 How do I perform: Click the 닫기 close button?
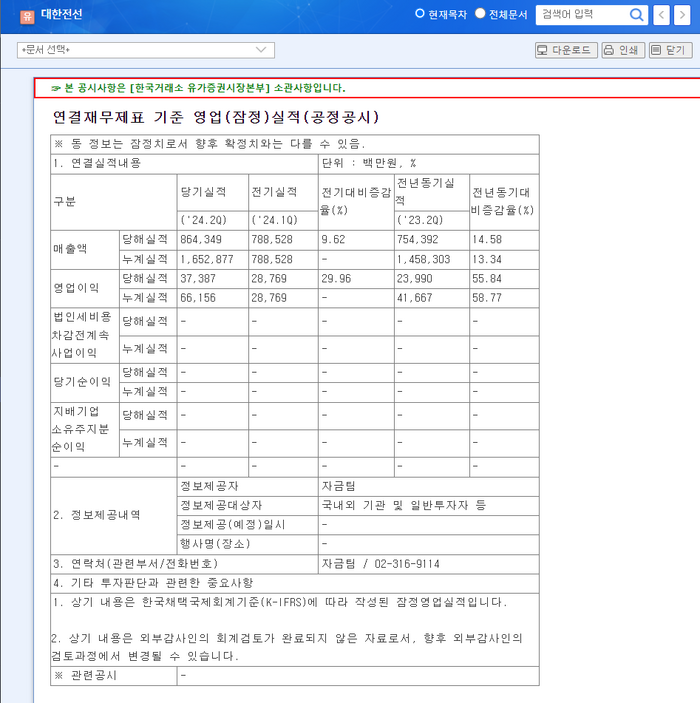(670, 50)
